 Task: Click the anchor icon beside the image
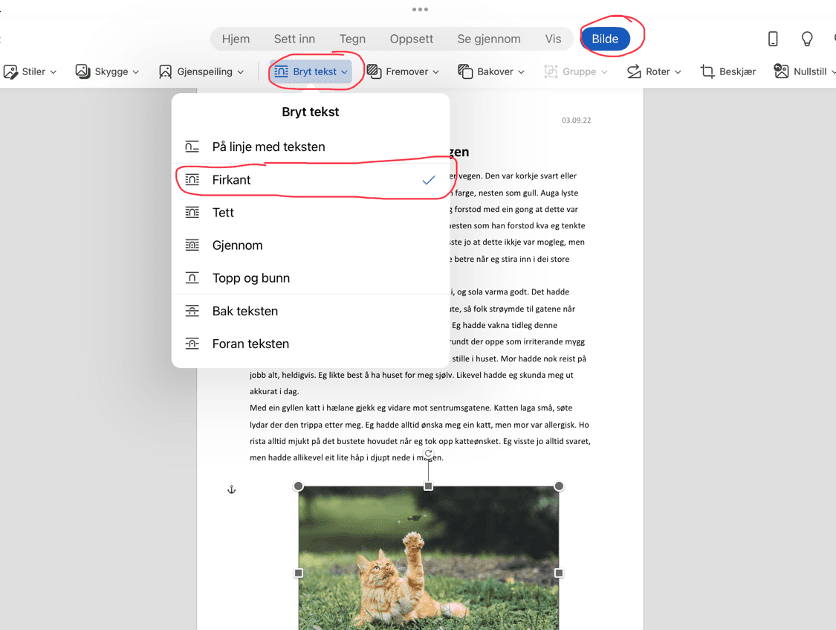pos(231,489)
